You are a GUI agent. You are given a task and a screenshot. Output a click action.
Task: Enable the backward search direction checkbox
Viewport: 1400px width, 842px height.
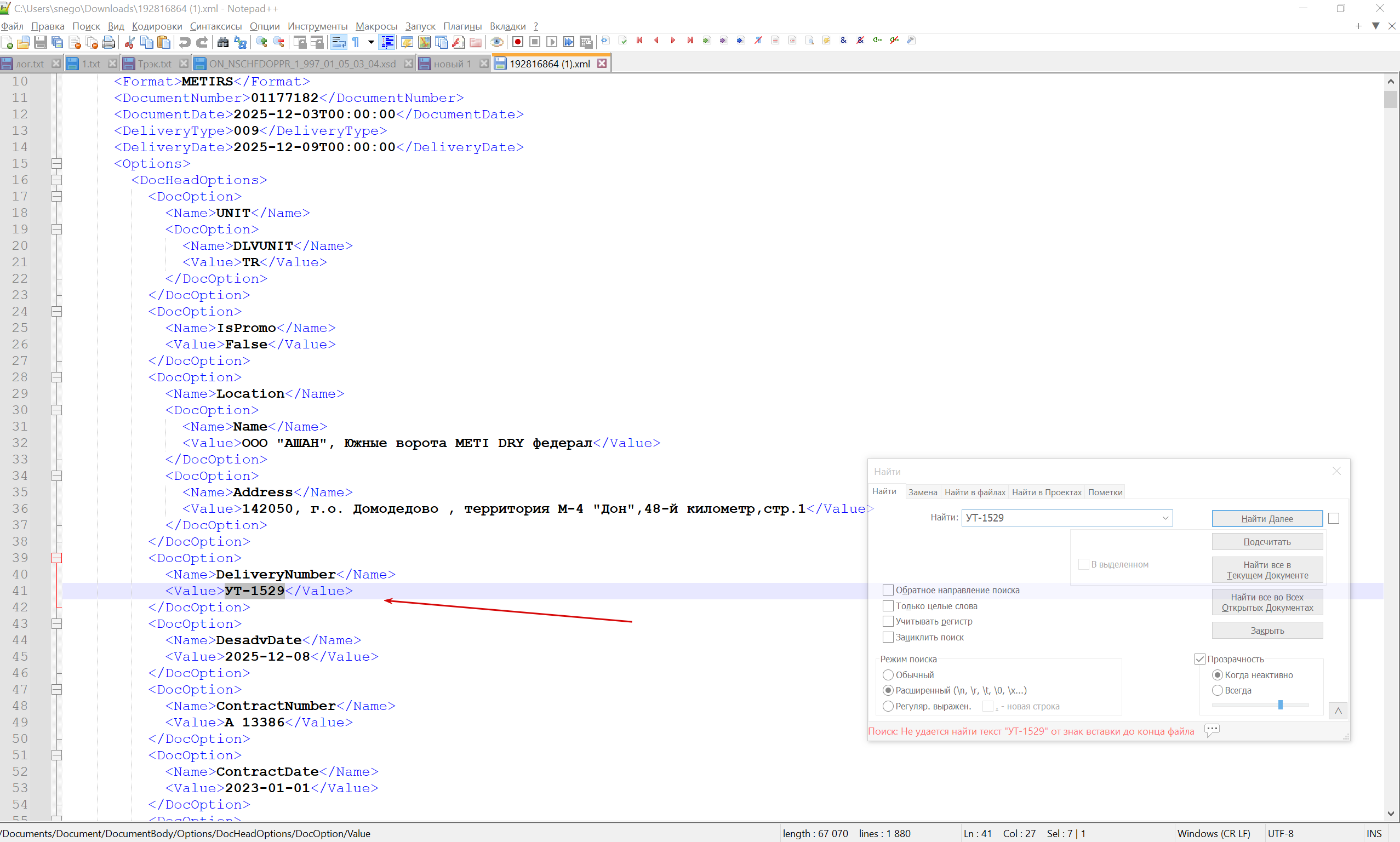(x=888, y=590)
